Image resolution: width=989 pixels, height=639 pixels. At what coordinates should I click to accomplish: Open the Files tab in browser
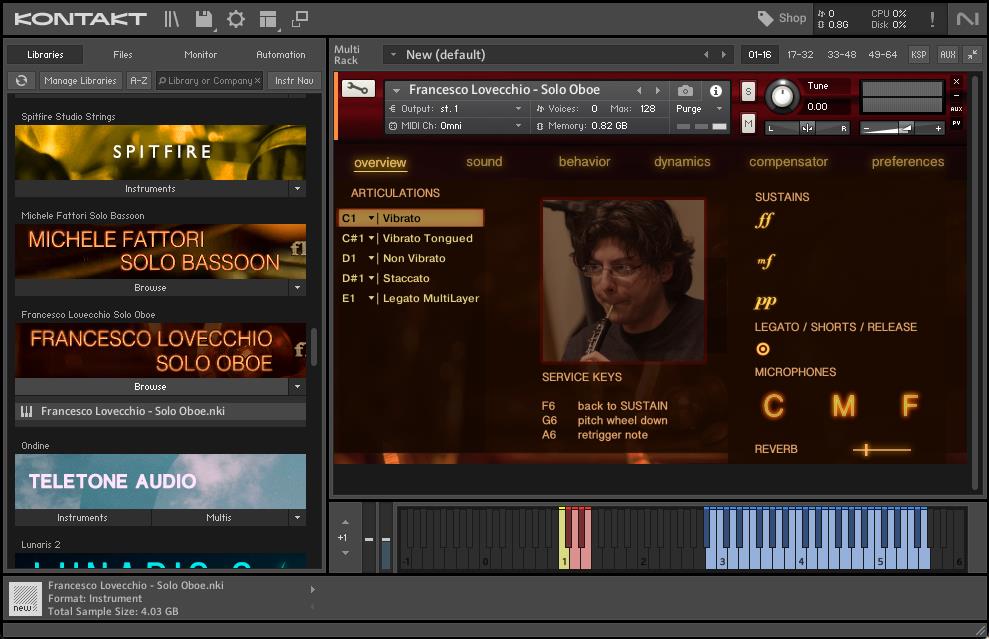coord(122,55)
